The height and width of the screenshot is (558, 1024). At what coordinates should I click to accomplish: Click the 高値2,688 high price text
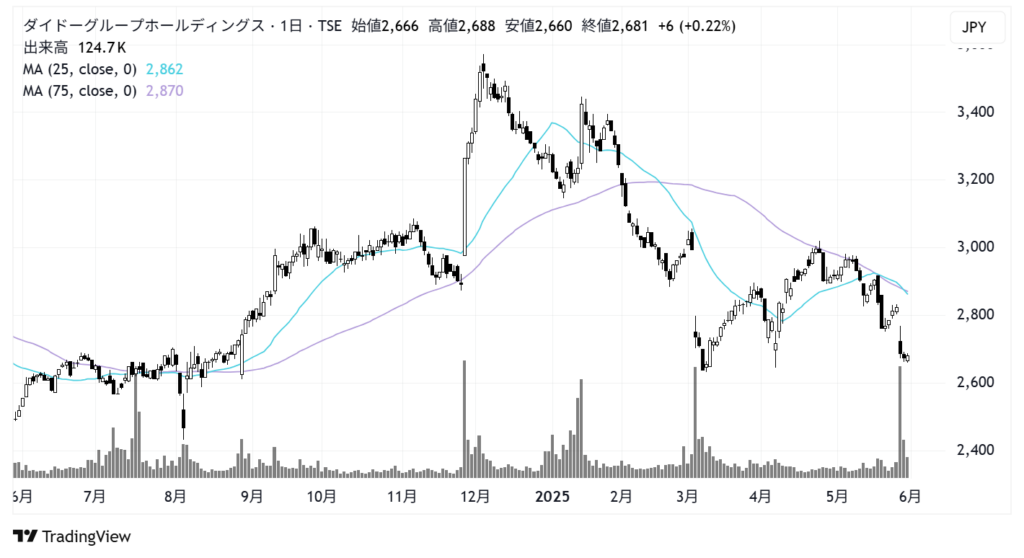pyautogui.click(x=462, y=26)
